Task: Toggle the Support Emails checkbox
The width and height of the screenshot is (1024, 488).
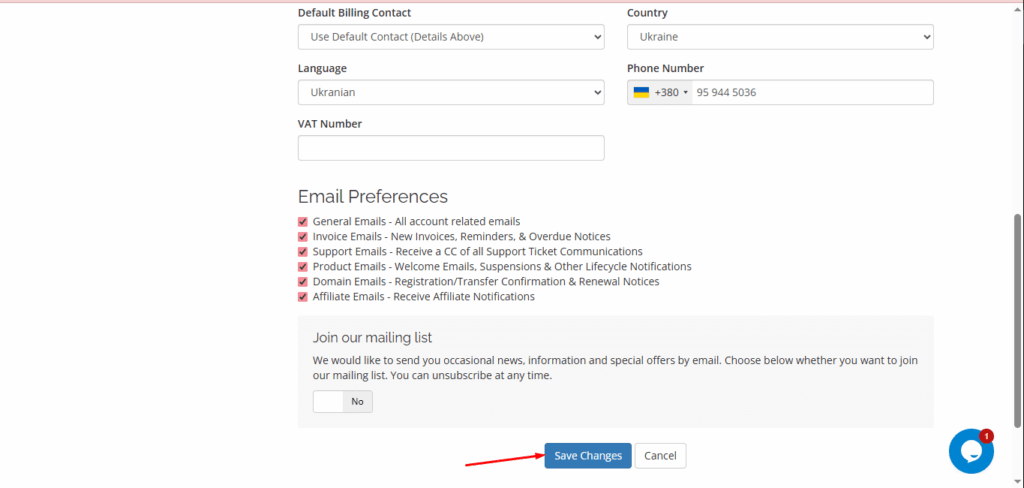Action: 303,252
